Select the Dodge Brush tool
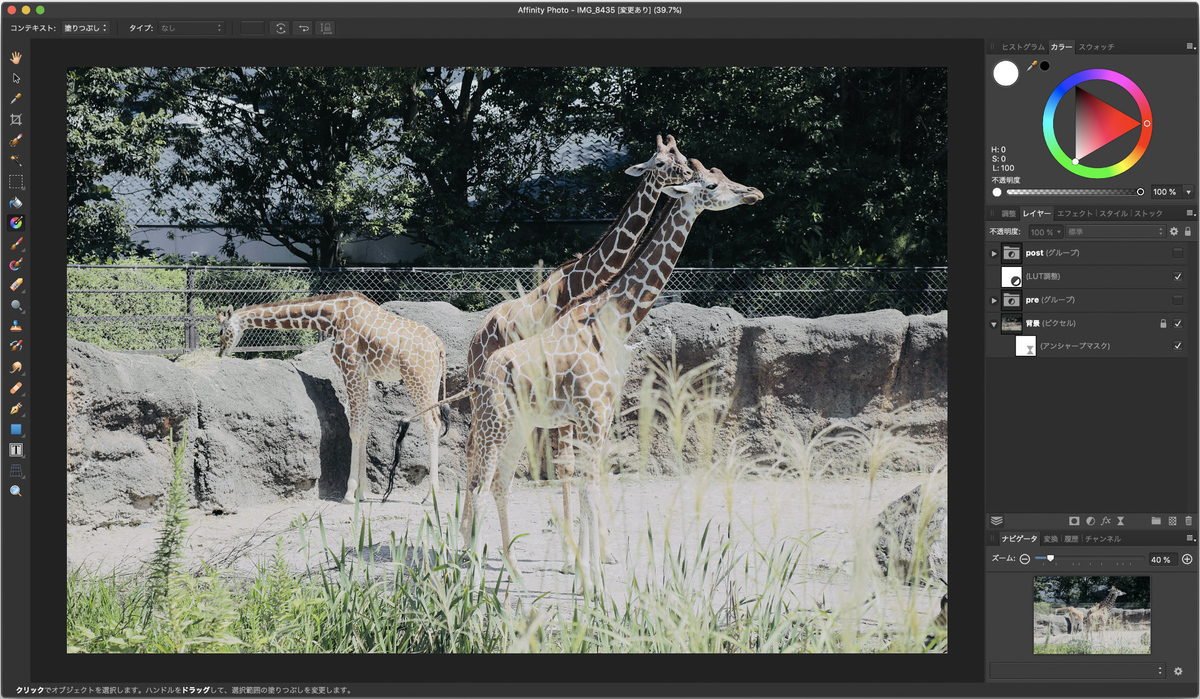This screenshot has height=699, width=1200. point(16,305)
